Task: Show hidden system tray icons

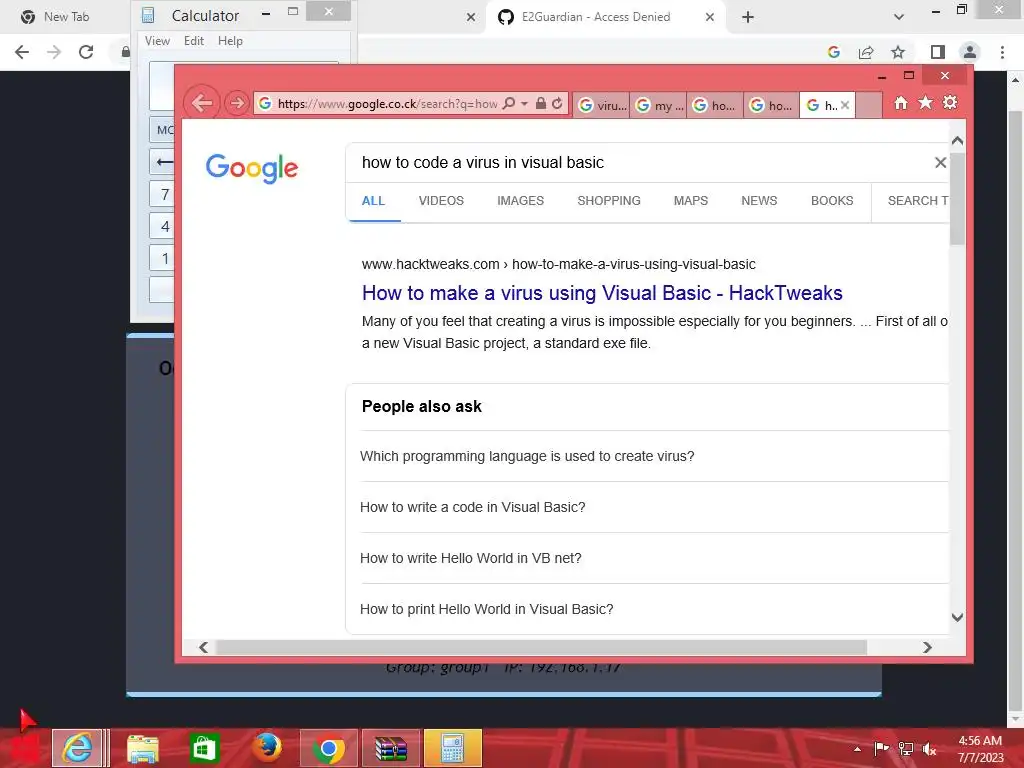Action: (x=857, y=749)
